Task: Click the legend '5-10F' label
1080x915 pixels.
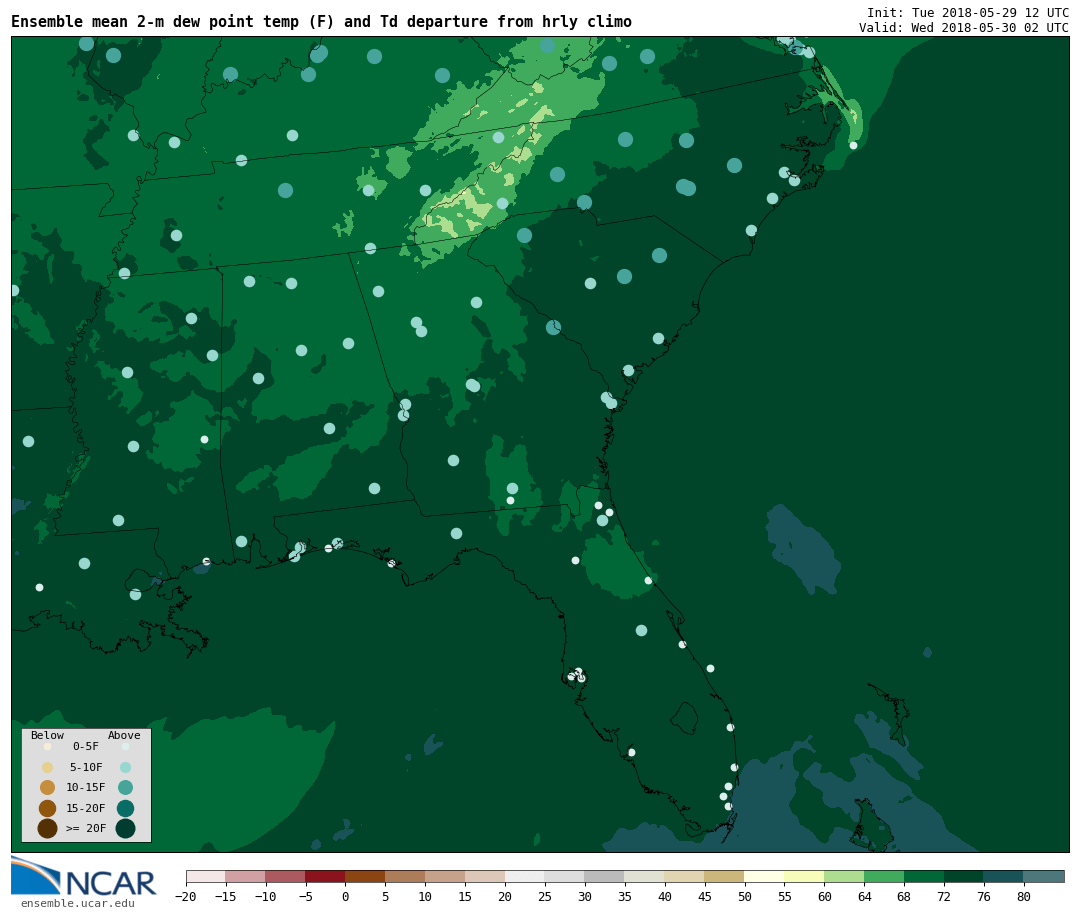Action: (x=85, y=767)
